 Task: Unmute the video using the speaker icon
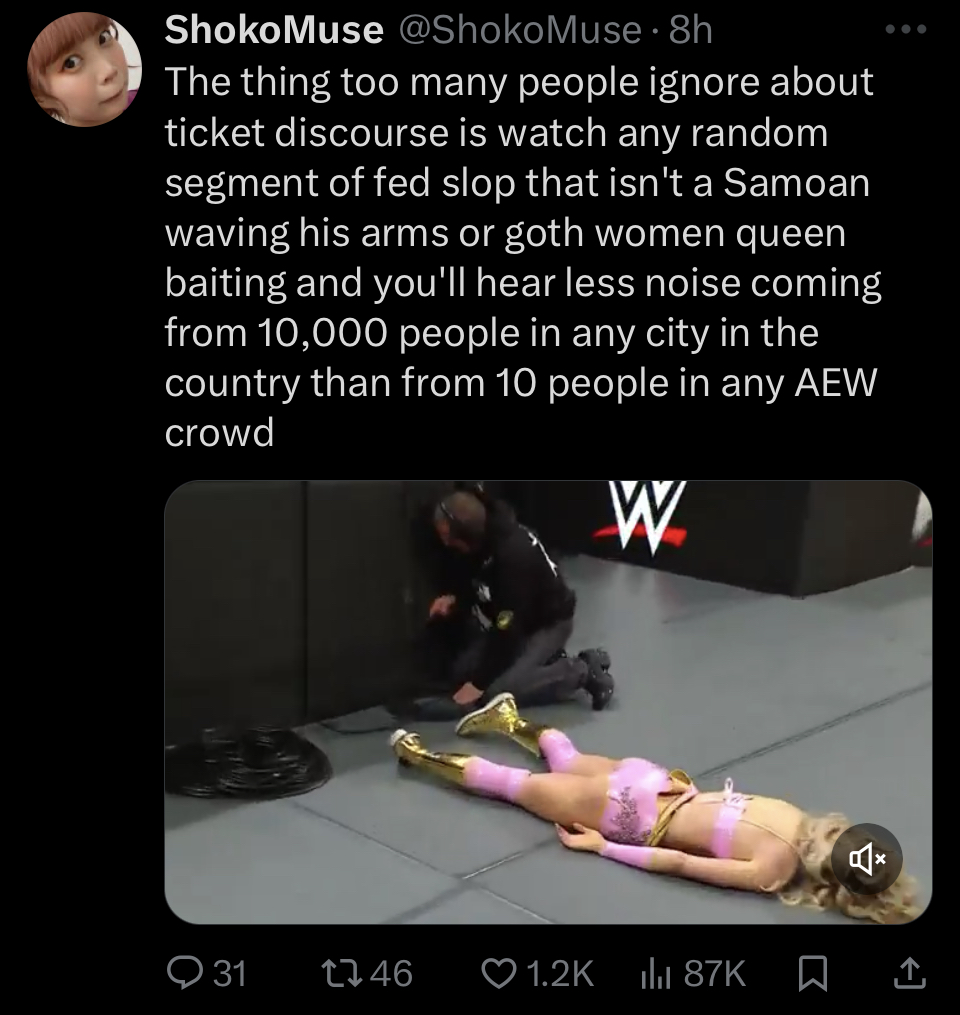pyautogui.click(x=866, y=859)
